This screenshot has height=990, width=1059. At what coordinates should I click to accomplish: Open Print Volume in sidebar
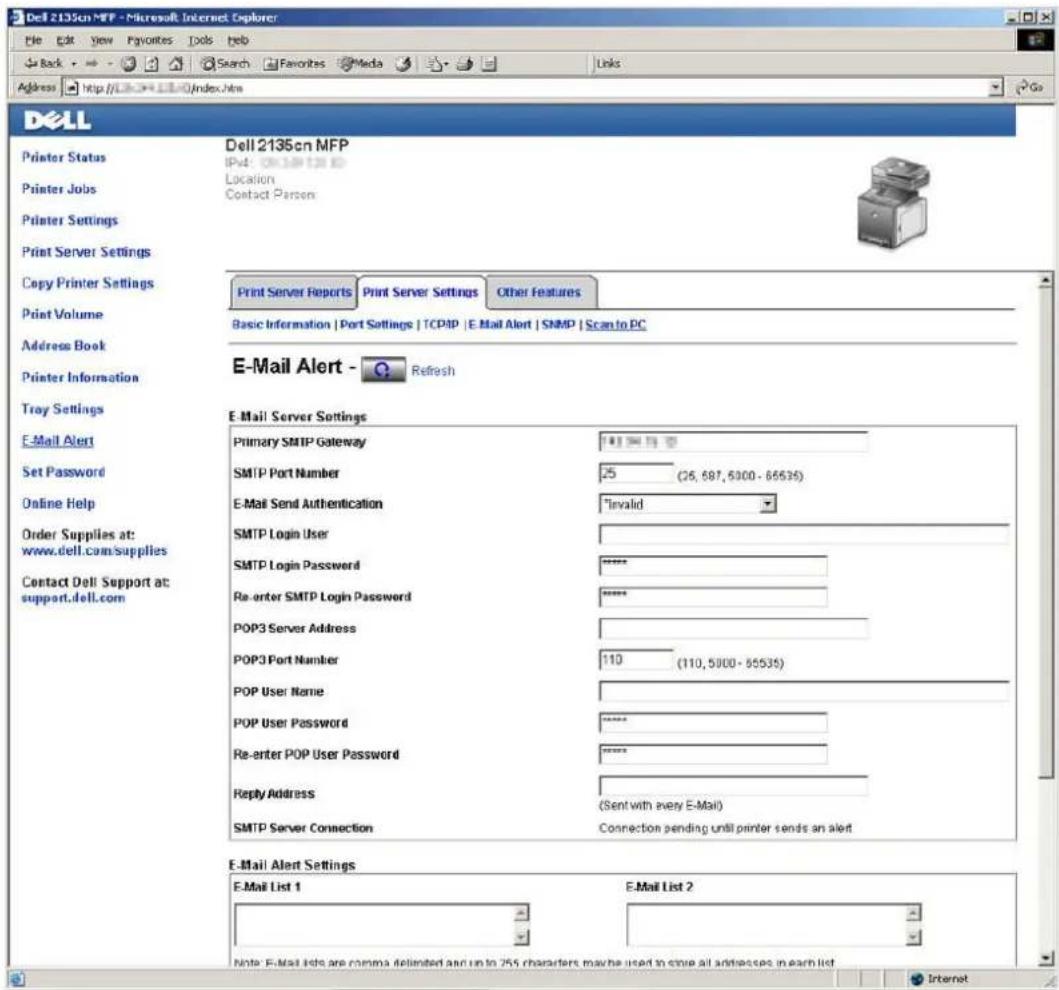pos(62,314)
